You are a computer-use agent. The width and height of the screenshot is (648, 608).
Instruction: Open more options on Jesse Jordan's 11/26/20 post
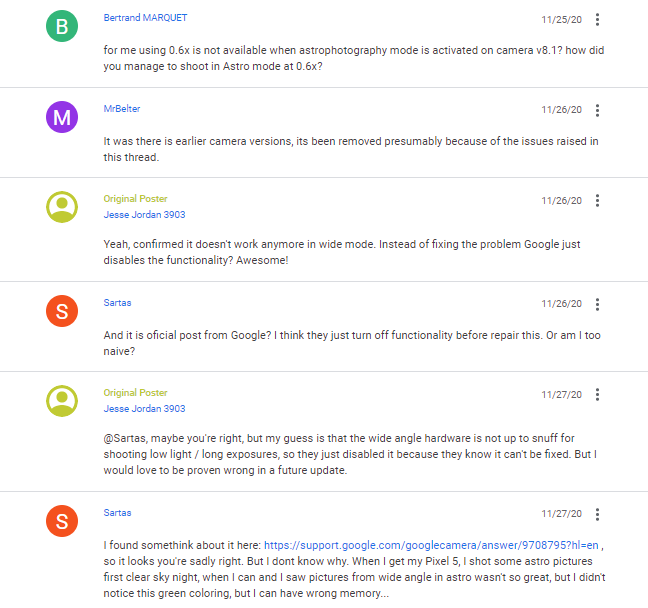coord(597,200)
